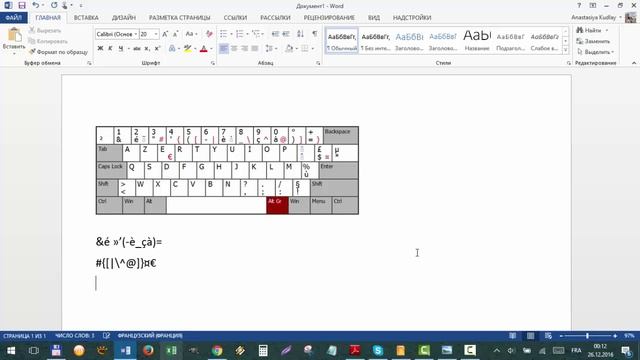Image resolution: width=640 pixels, height=360 pixels.
Task: Click Format Painter (Формат по образцу)
Action: pyautogui.click(x=58, y=52)
